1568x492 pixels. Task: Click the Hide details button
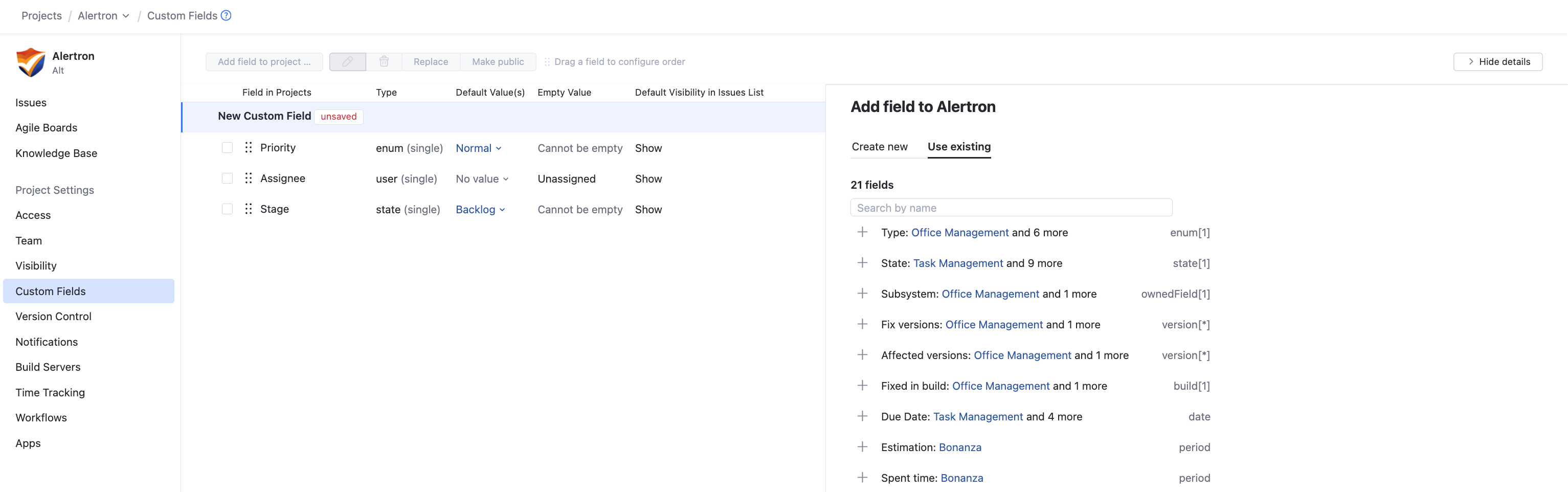(x=1497, y=61)
